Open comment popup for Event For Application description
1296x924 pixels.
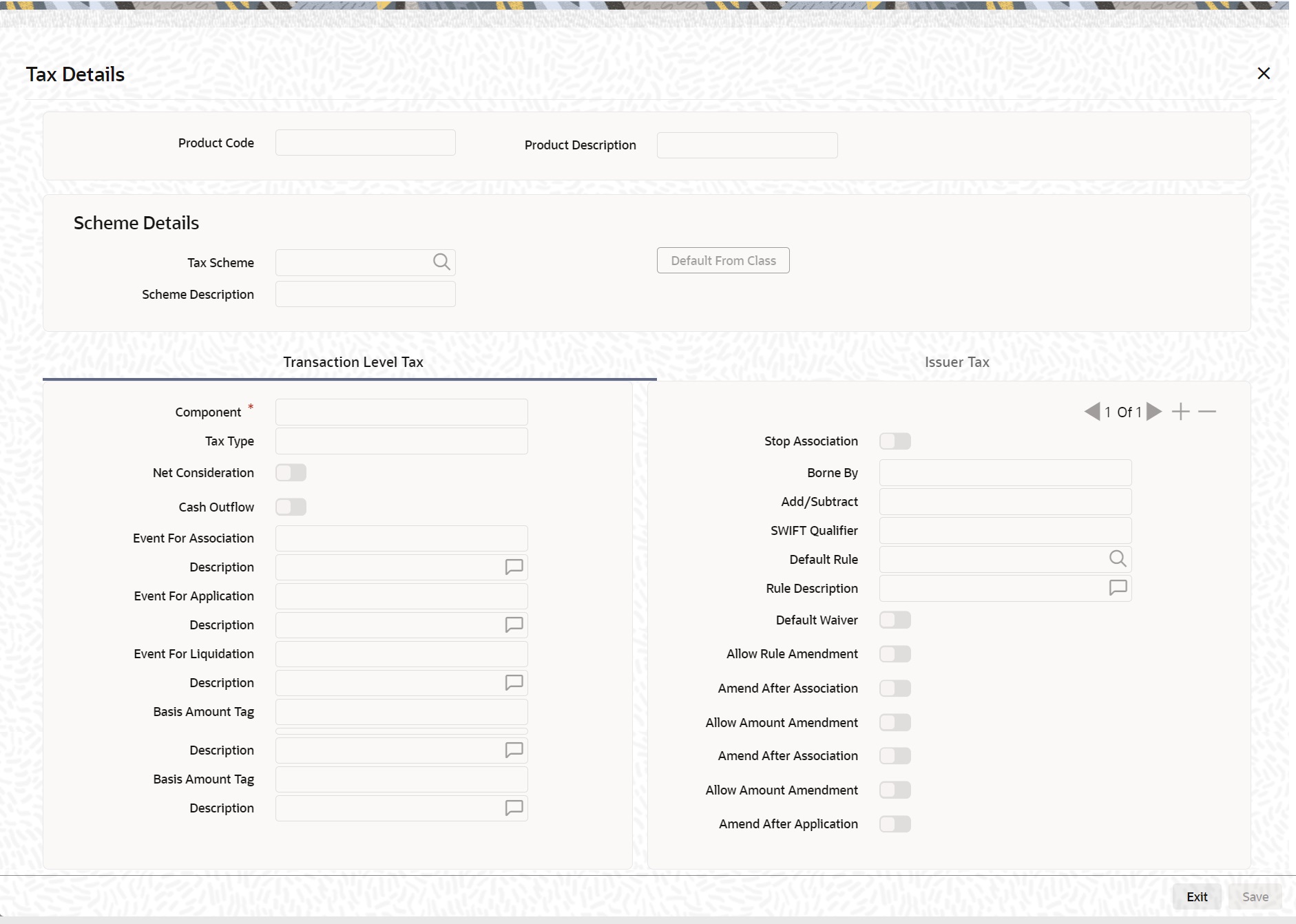[x=514, y=624]
